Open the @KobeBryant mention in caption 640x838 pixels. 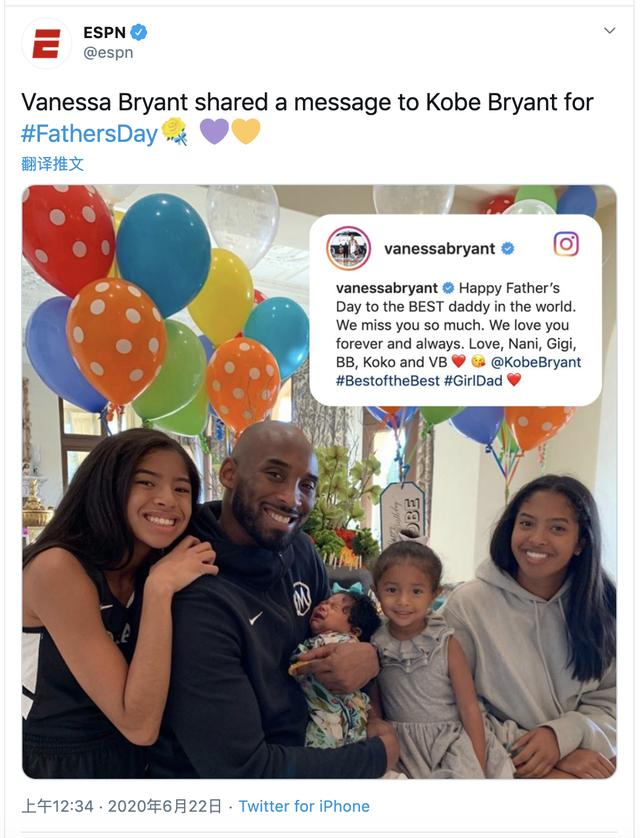point(535,362)
